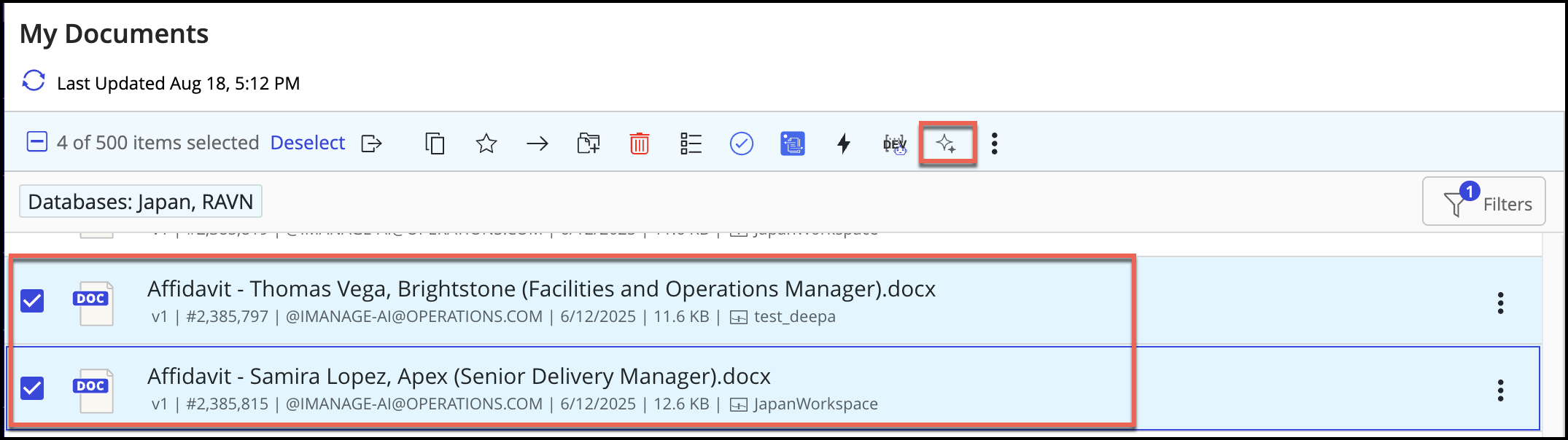Screen dimensions: 1568x440
Task: Open the checklist properties icon
Action: click(x=690, y=144)
